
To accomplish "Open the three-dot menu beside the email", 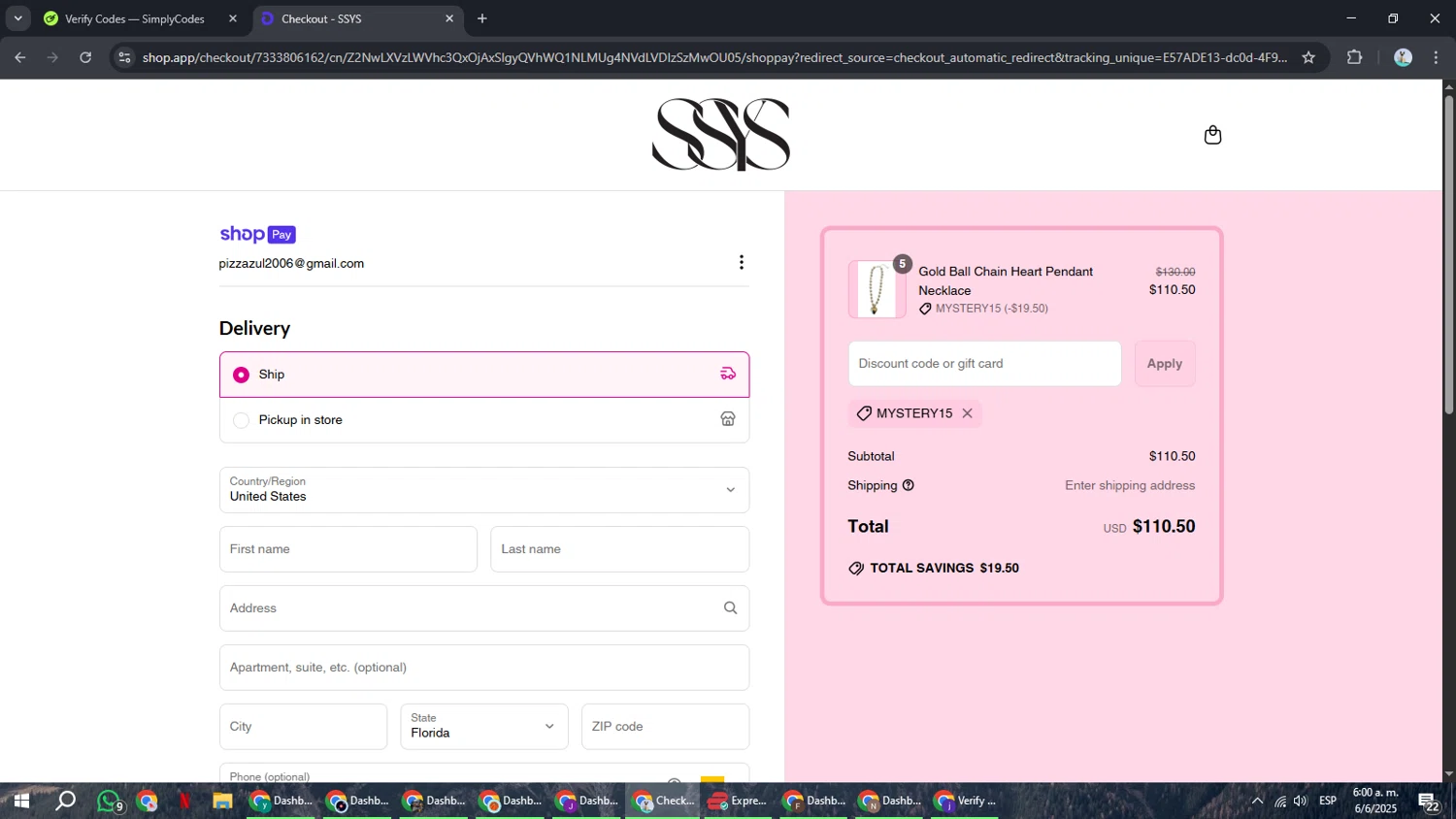I will 742,262.
